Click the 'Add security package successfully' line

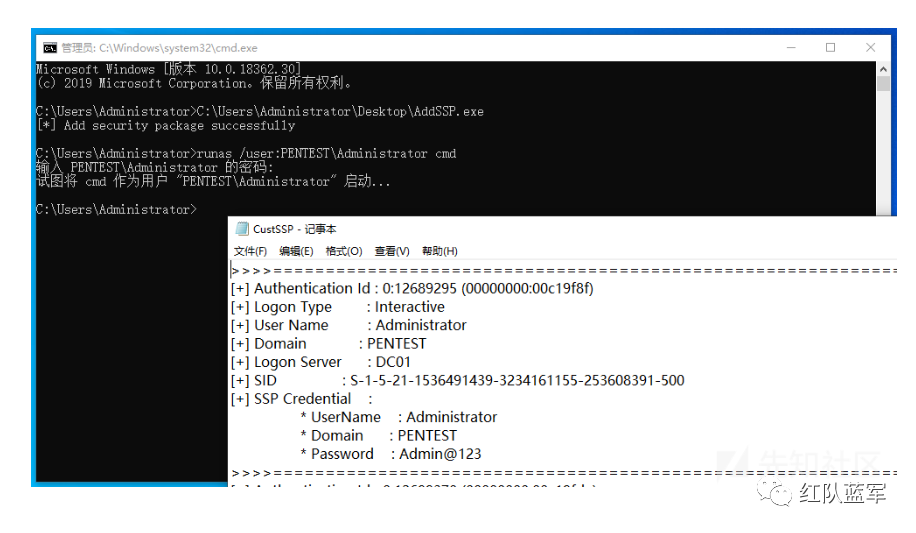166,126
